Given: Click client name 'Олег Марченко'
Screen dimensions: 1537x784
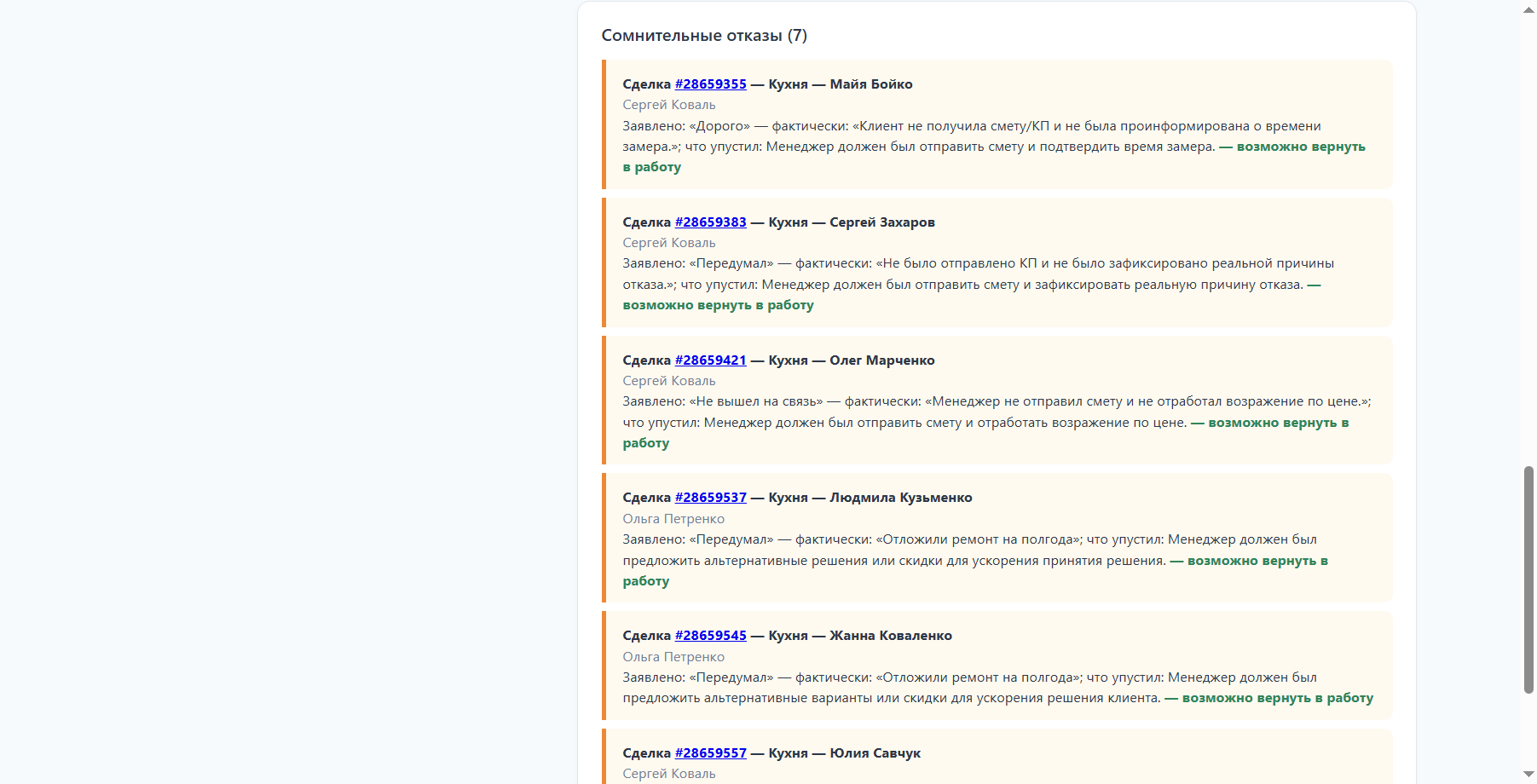Looking at the screenshot, I should click(882, 360).
